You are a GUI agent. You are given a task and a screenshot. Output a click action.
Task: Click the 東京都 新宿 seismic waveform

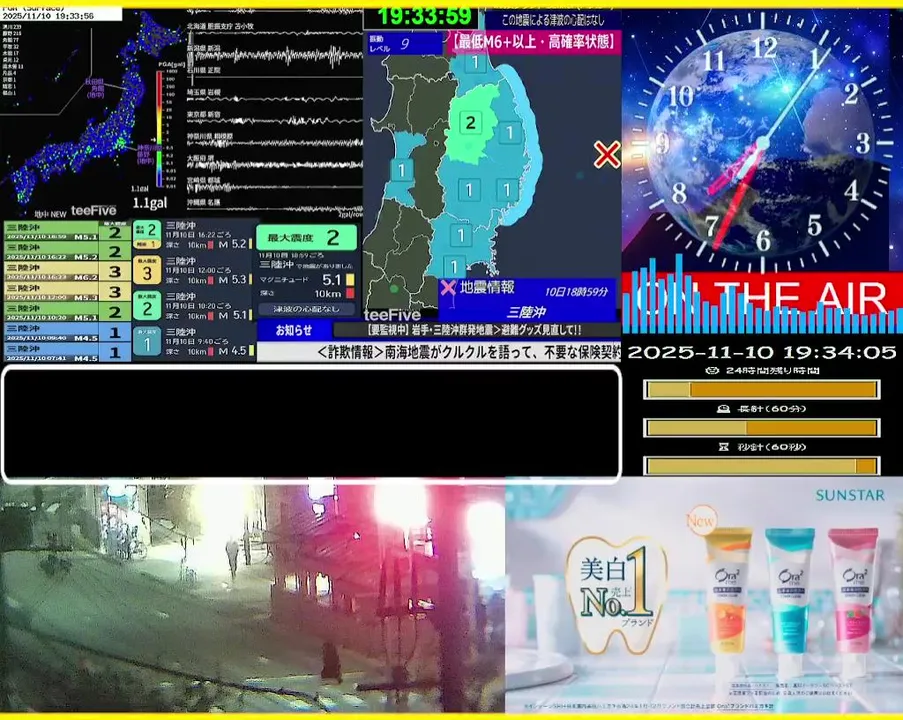pyautogui.click(x=275, y=121)
